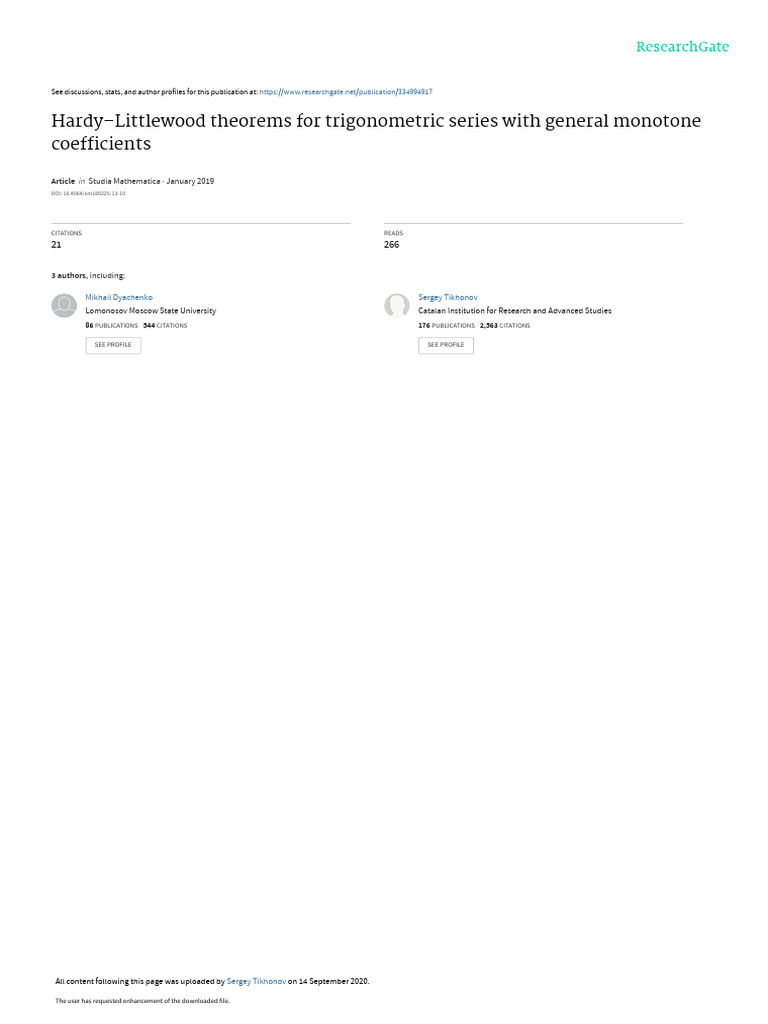Open the researchgate.net publication URL link
The image size is (768, 1024).
(x=345, y=92)
